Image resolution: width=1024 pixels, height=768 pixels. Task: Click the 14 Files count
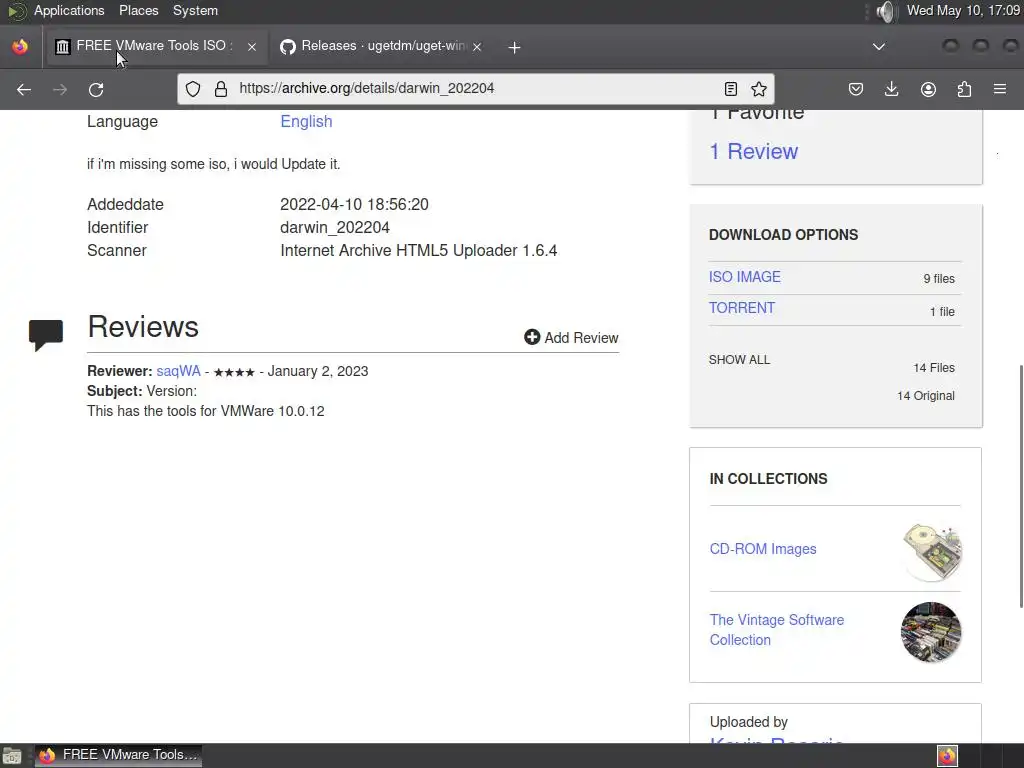934,368
